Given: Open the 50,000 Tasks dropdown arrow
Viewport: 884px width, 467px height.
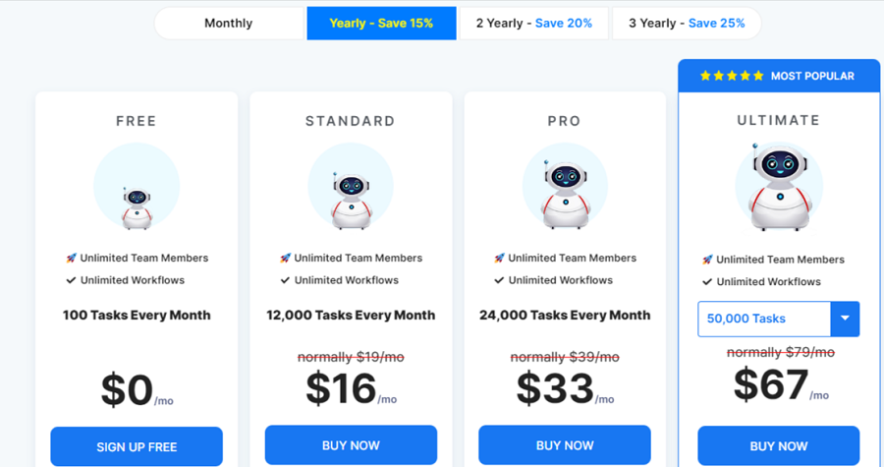Looking at the screenshot, I should click(845, 319).
